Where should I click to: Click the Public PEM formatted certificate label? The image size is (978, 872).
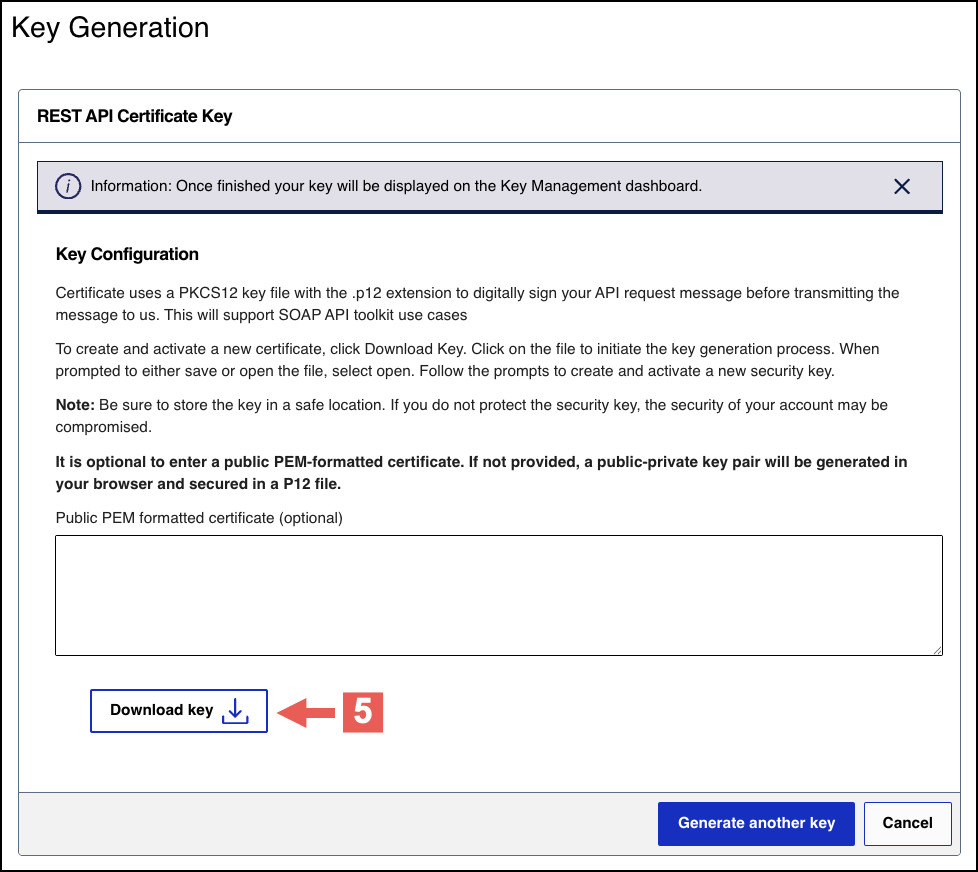tap(199, 518)
